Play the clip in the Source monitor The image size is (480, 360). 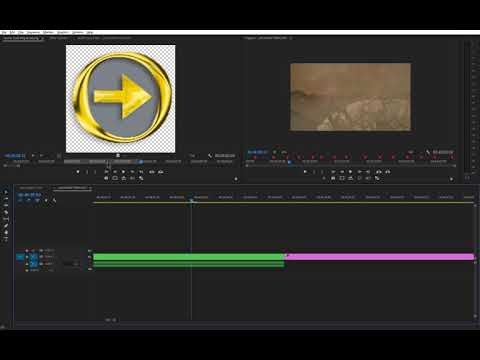(124, 172)
